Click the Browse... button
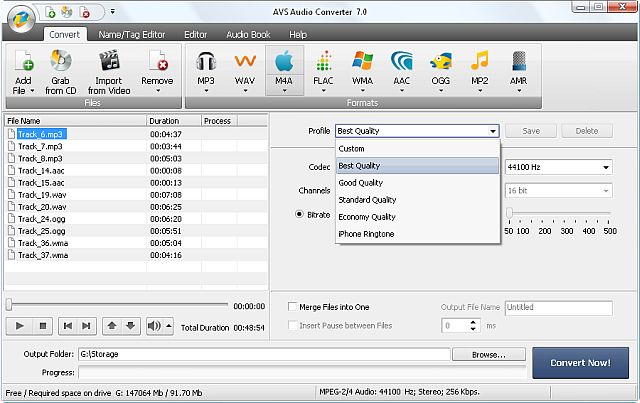The image size is (640, 403). pyautogui.click(x=489, y=355)
